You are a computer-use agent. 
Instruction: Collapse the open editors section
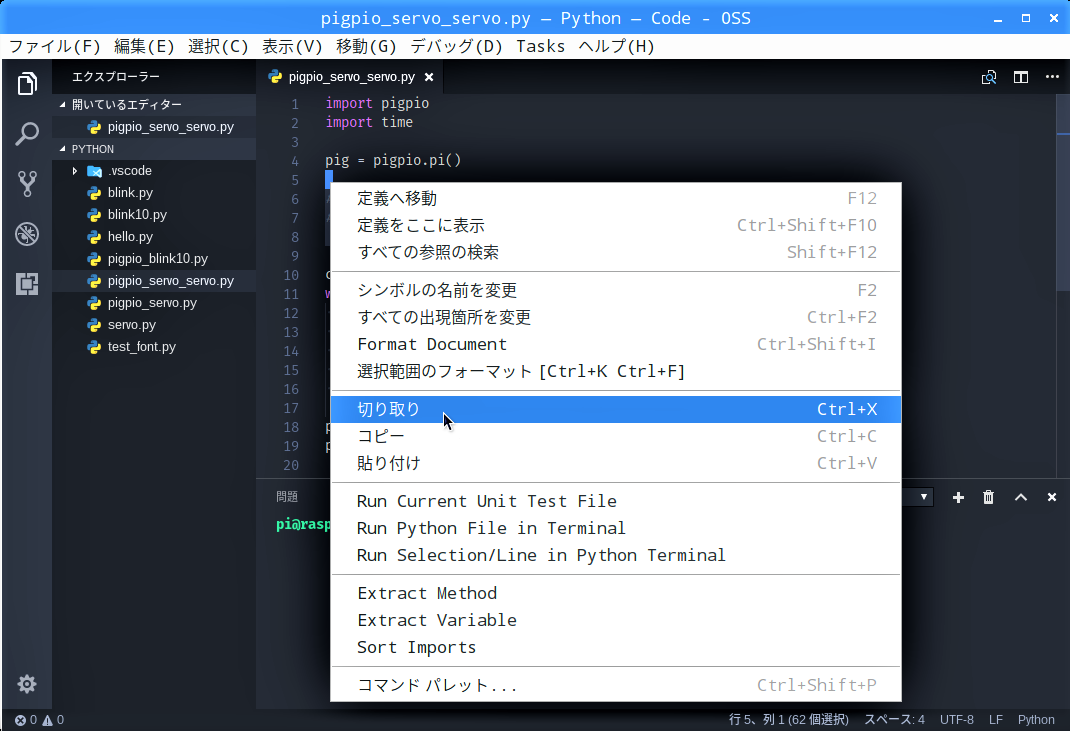[154, 104]
